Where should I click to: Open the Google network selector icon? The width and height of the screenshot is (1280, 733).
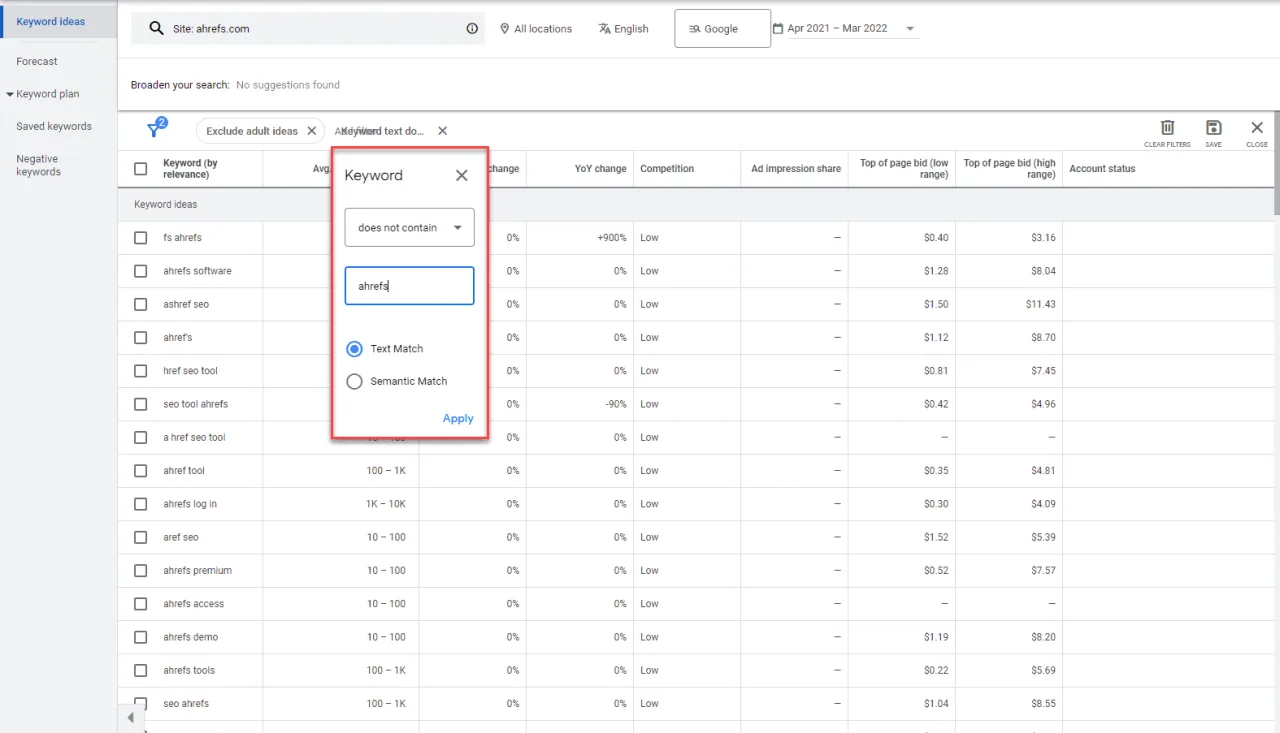pyautogui.click(x=692, y=28)
